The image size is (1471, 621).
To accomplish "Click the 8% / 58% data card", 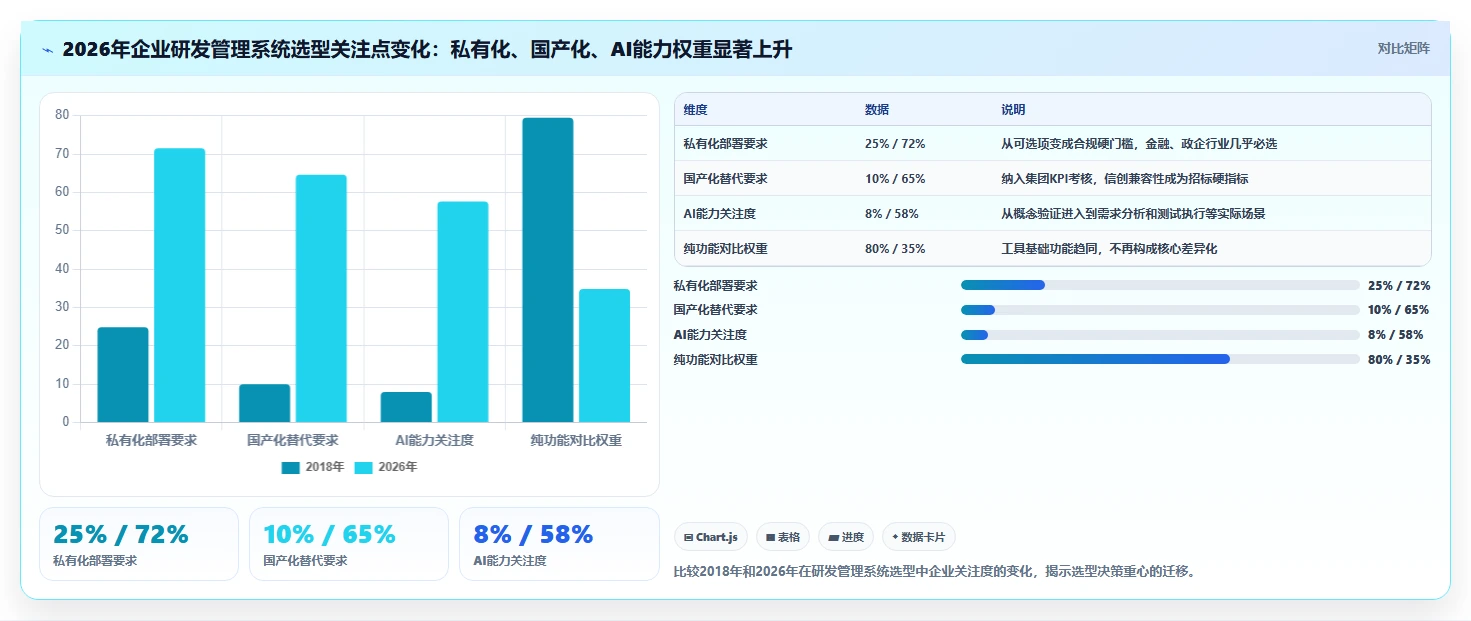I will tap(559, 544).
